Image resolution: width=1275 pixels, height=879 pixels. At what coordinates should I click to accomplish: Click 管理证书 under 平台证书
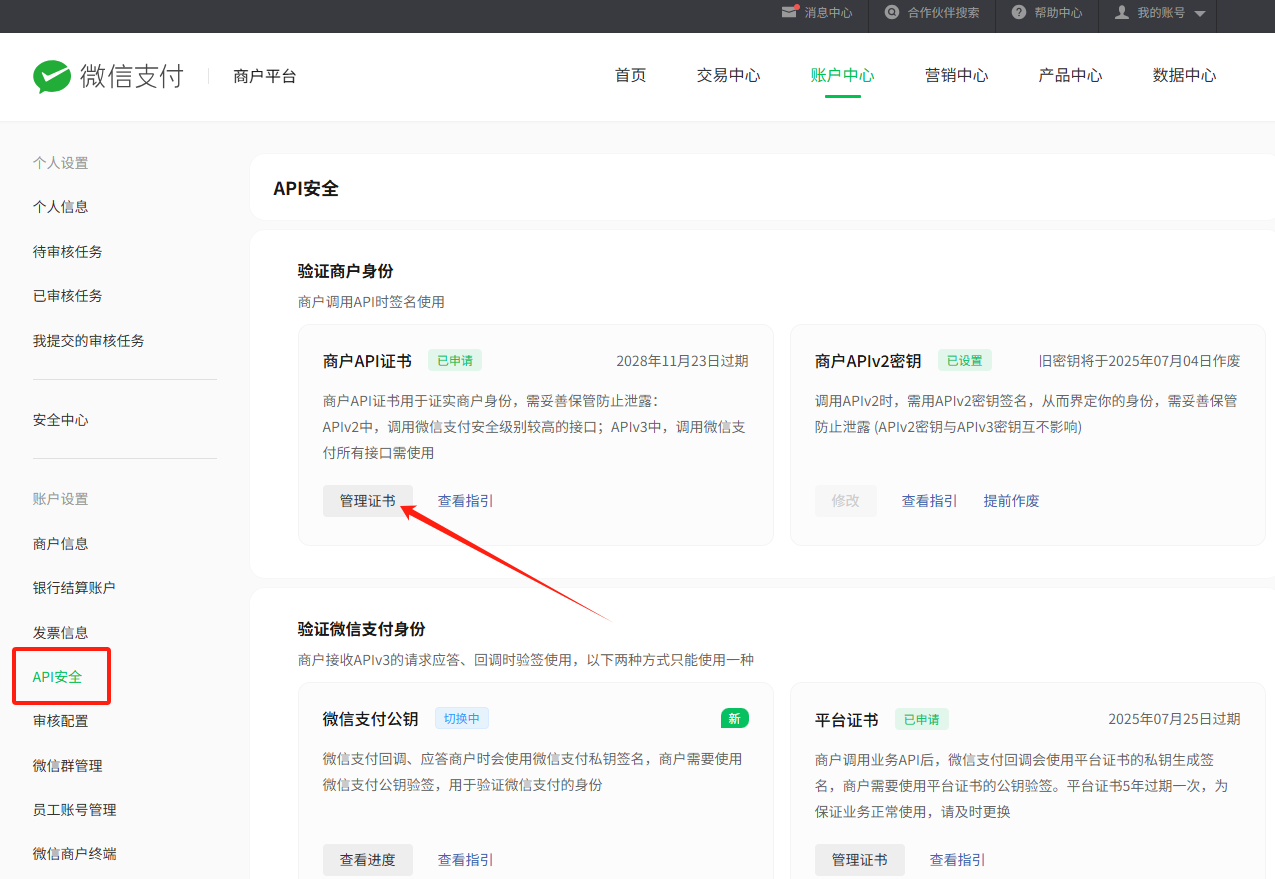coord(859,860)
